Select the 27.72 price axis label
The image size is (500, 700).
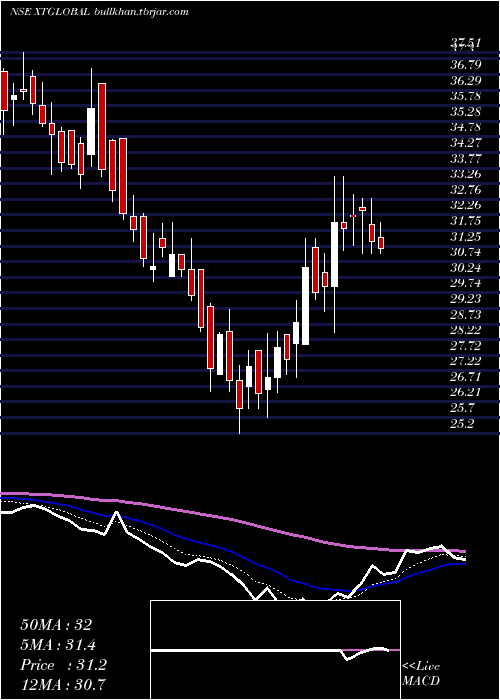[465, 346]
